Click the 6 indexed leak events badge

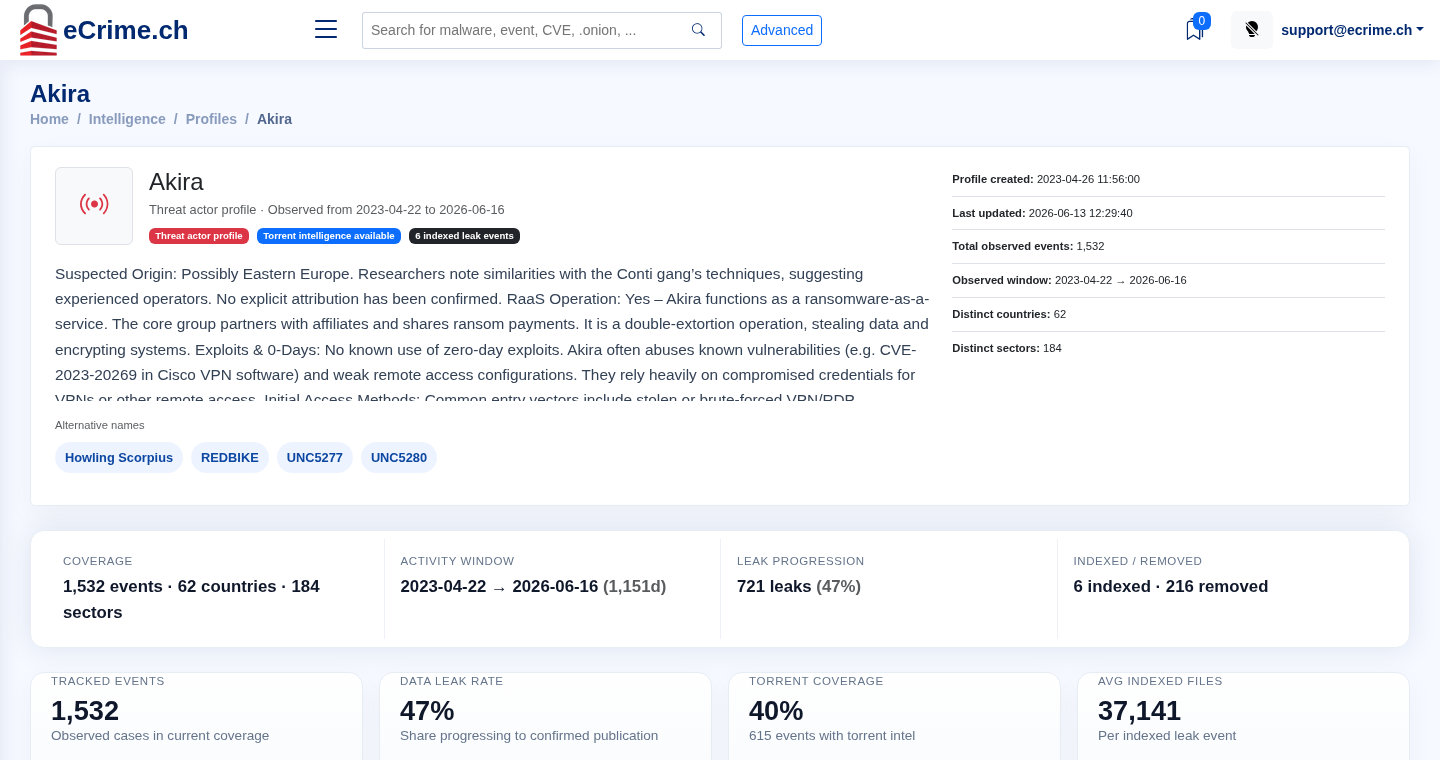(x=464, y=236)
